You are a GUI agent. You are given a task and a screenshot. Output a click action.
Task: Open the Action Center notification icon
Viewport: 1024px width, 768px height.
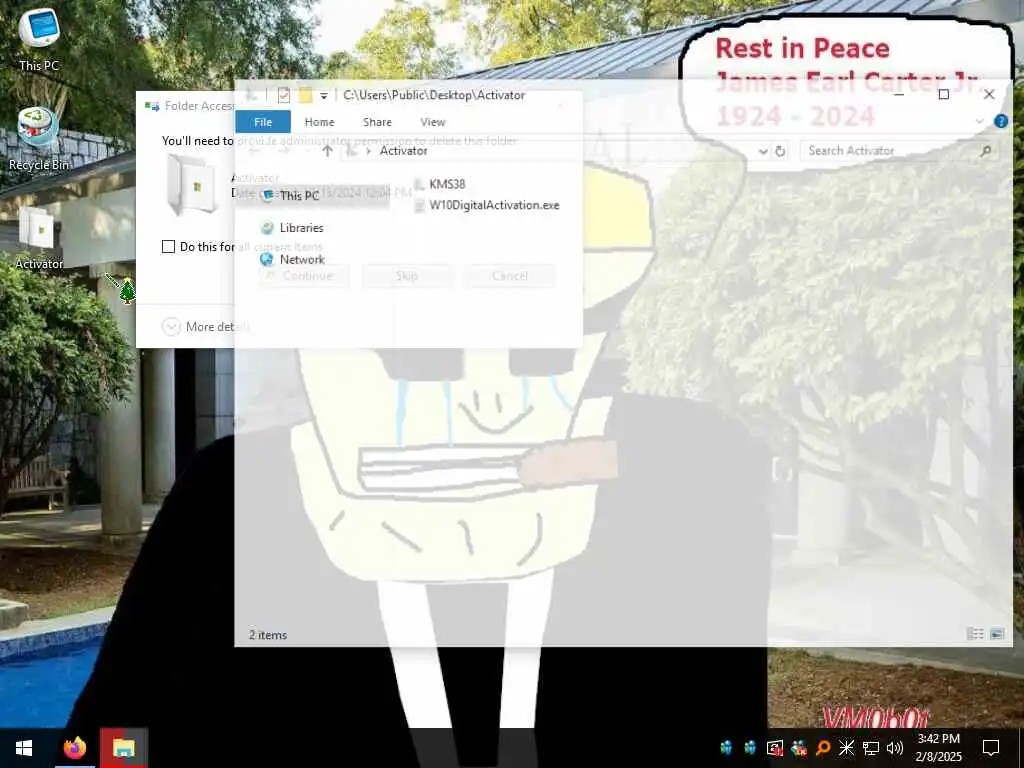[991, 748]
